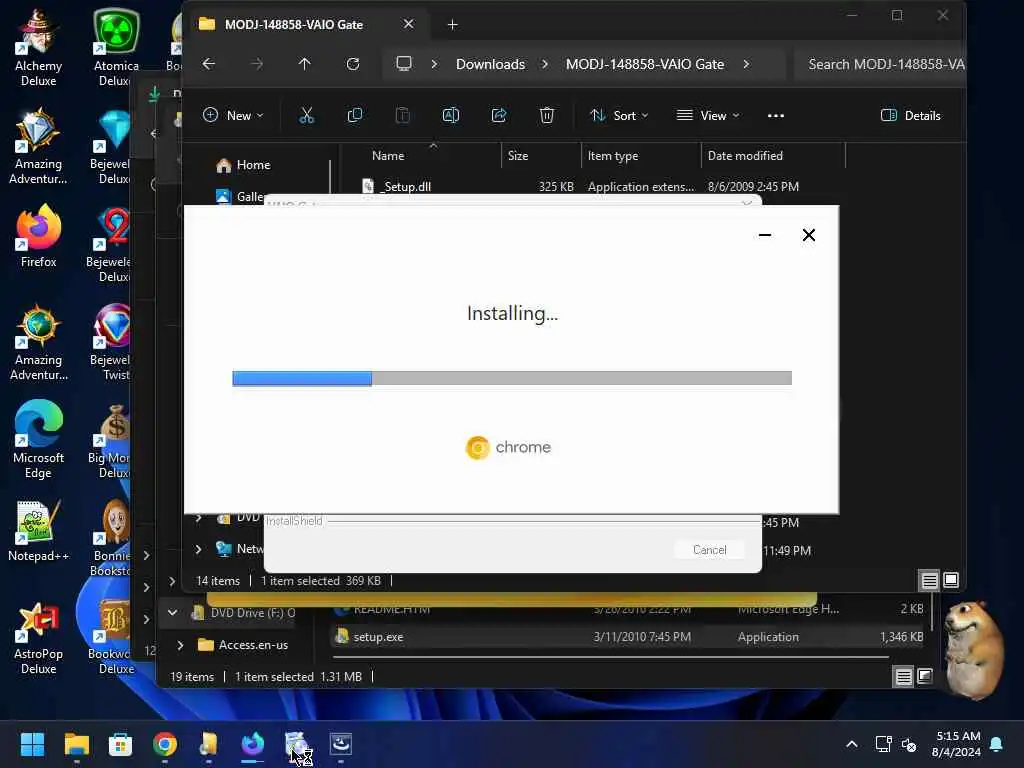Click the Copy icon in Explorer toolbar
1024x768 pixels.
point(355,116)
